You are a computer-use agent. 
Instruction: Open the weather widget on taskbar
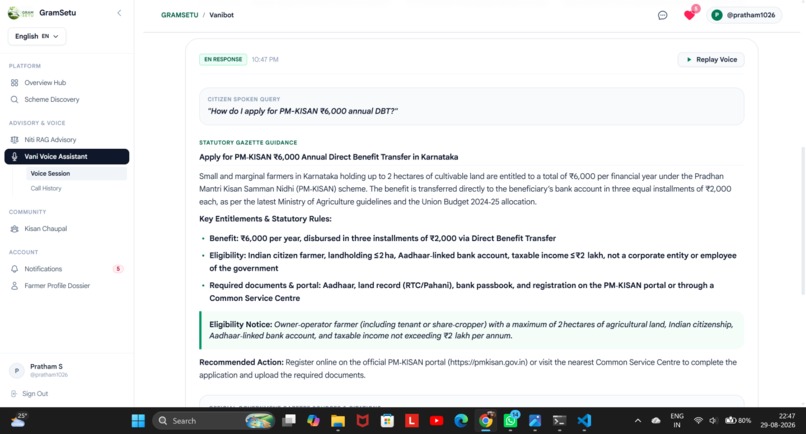[18, 421]
